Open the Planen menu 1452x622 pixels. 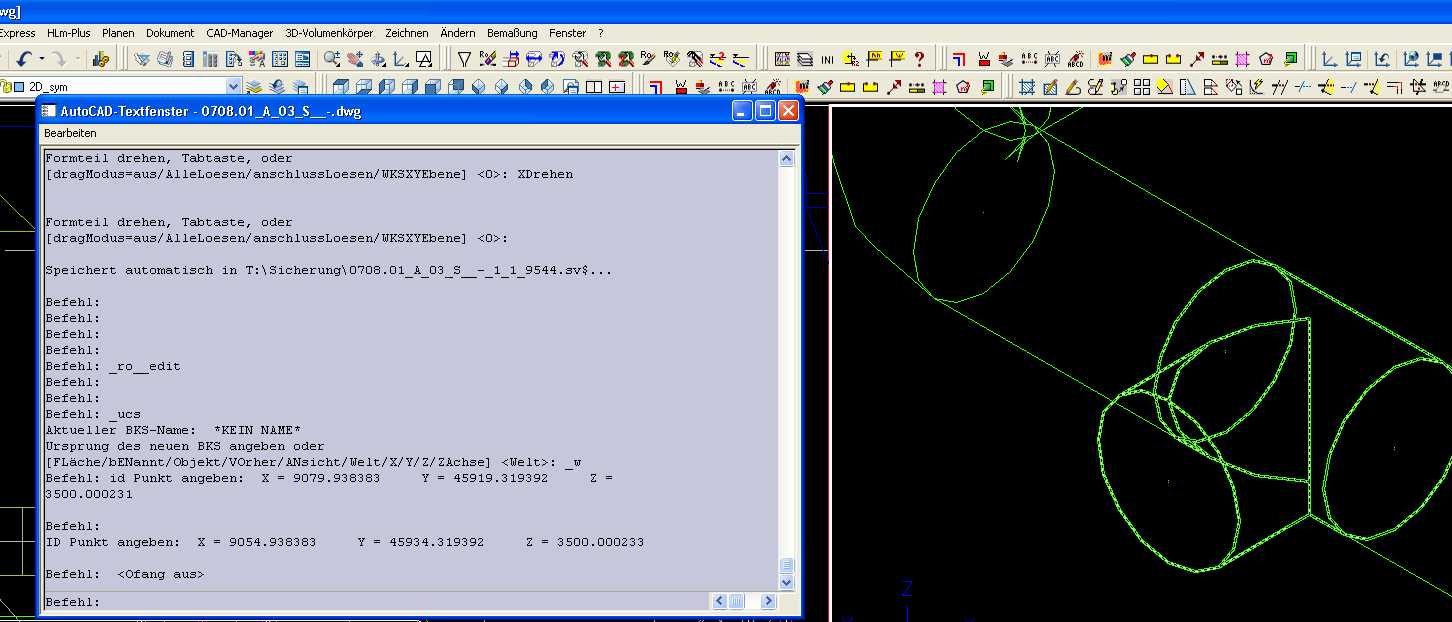pyautogui.click(x=118, y=33)
